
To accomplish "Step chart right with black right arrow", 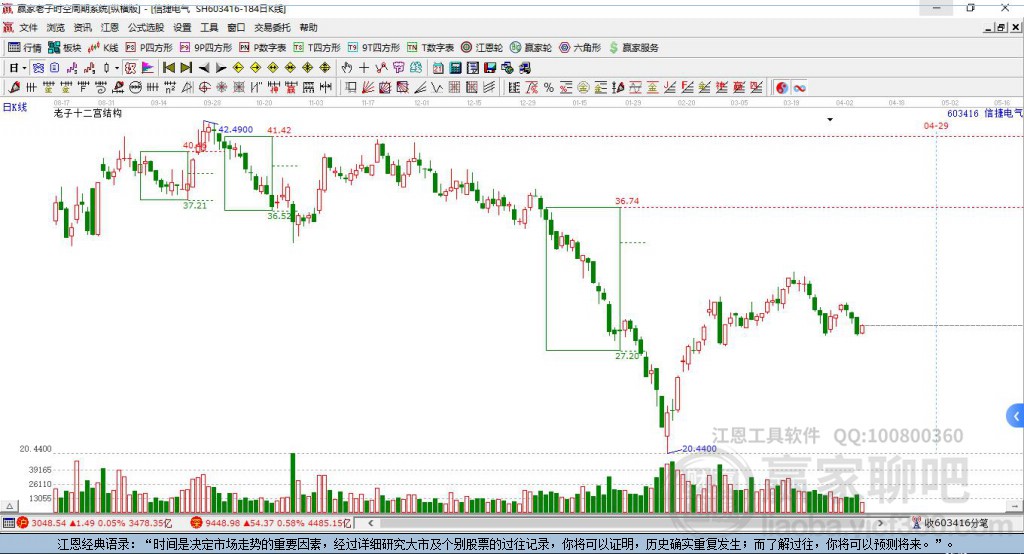I will (221, 68).
